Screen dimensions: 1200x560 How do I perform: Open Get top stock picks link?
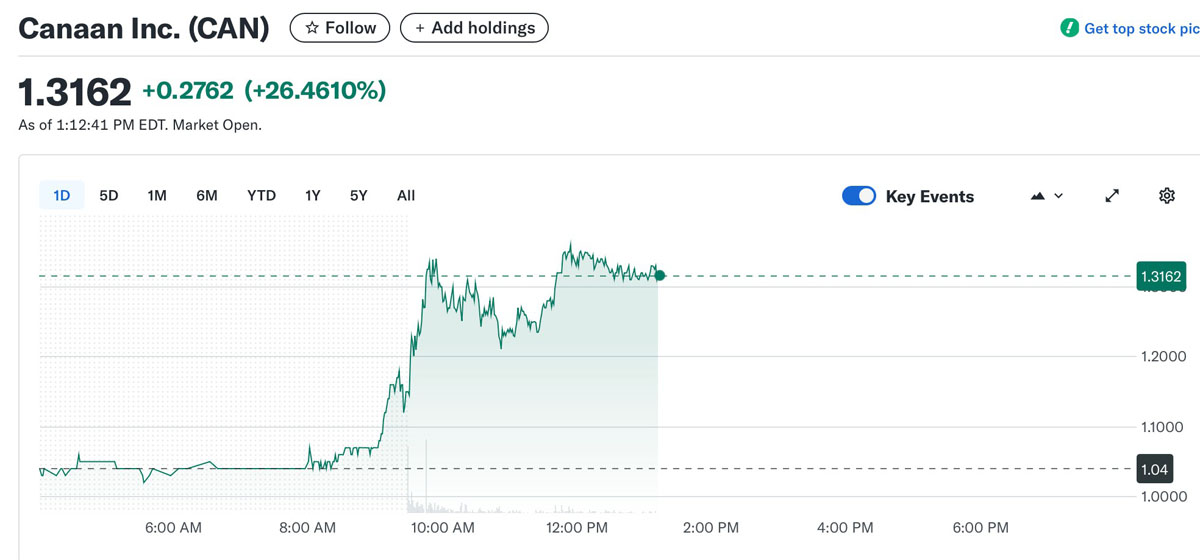(x=1141, y=29)
